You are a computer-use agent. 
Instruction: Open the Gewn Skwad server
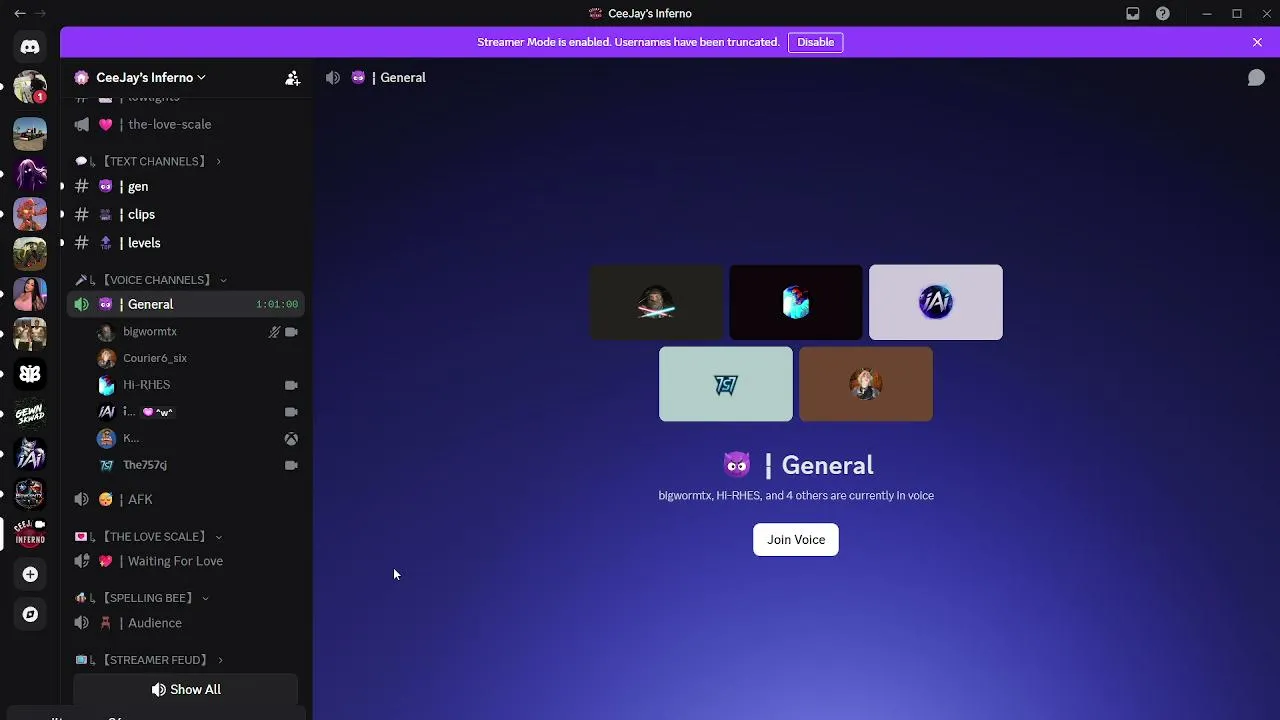coord(30,414)
